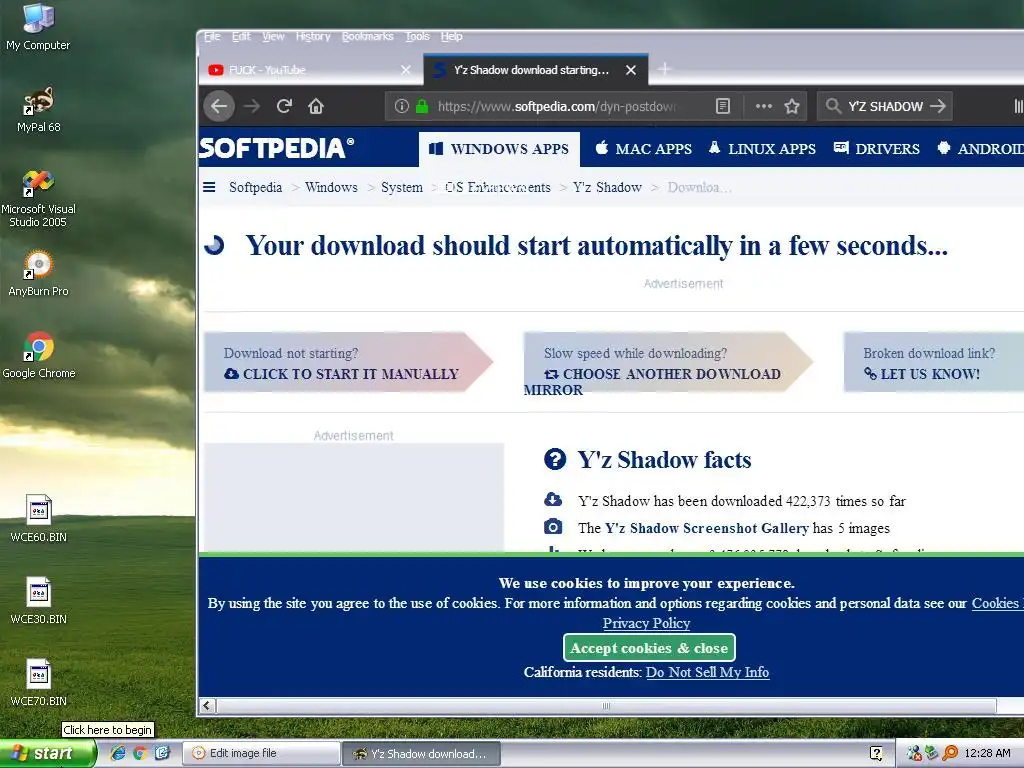Click Y'z Shadow download taskbar button
The width and height of the screenshot is (1024, 768).
[421, 753]
